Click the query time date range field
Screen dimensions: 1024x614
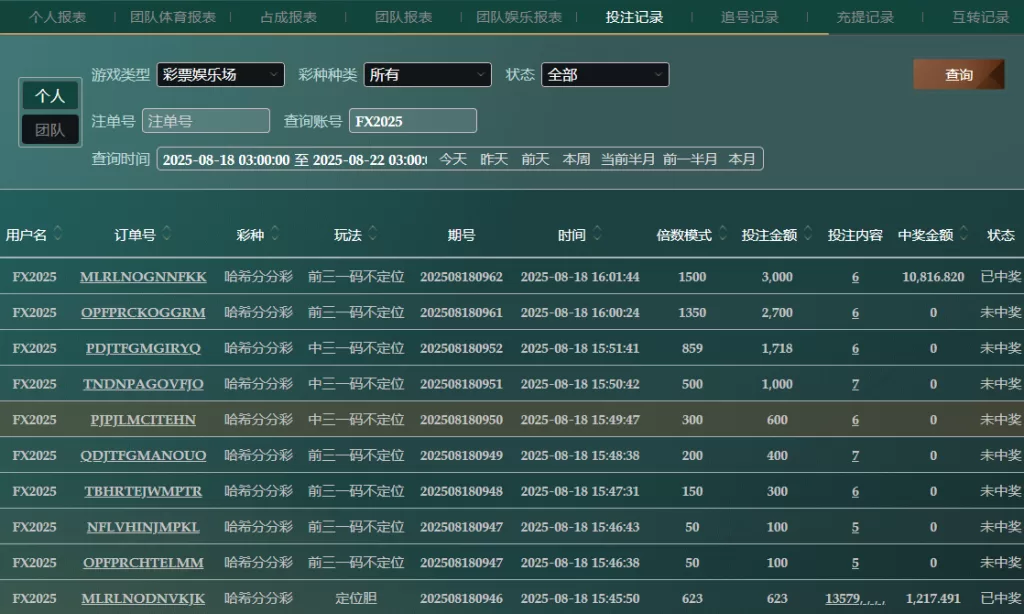[295, 159]
